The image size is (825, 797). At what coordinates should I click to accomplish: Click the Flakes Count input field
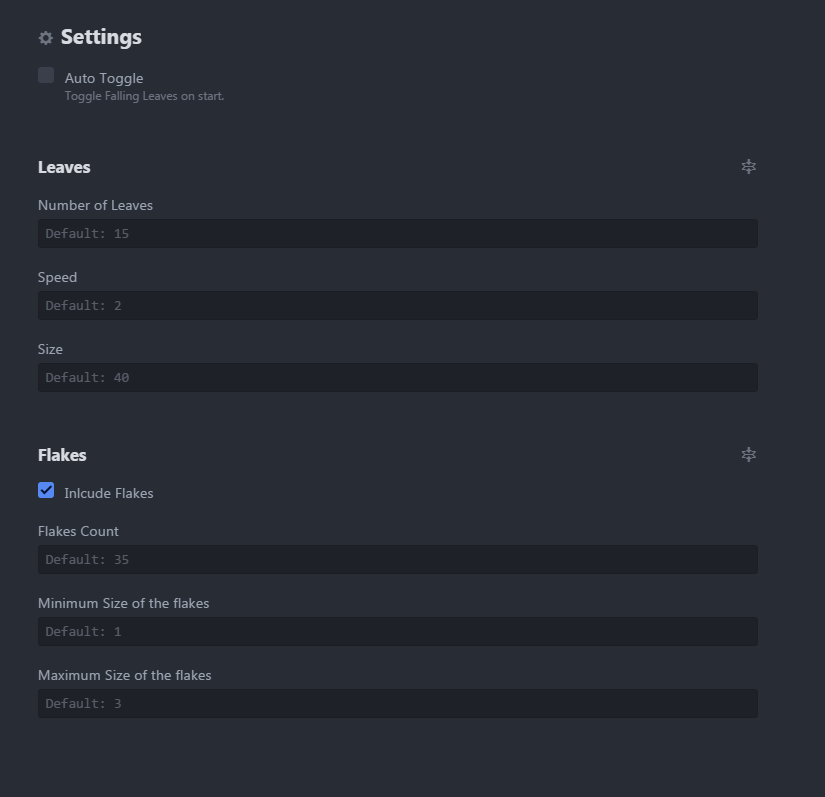(x=397, y=560)
